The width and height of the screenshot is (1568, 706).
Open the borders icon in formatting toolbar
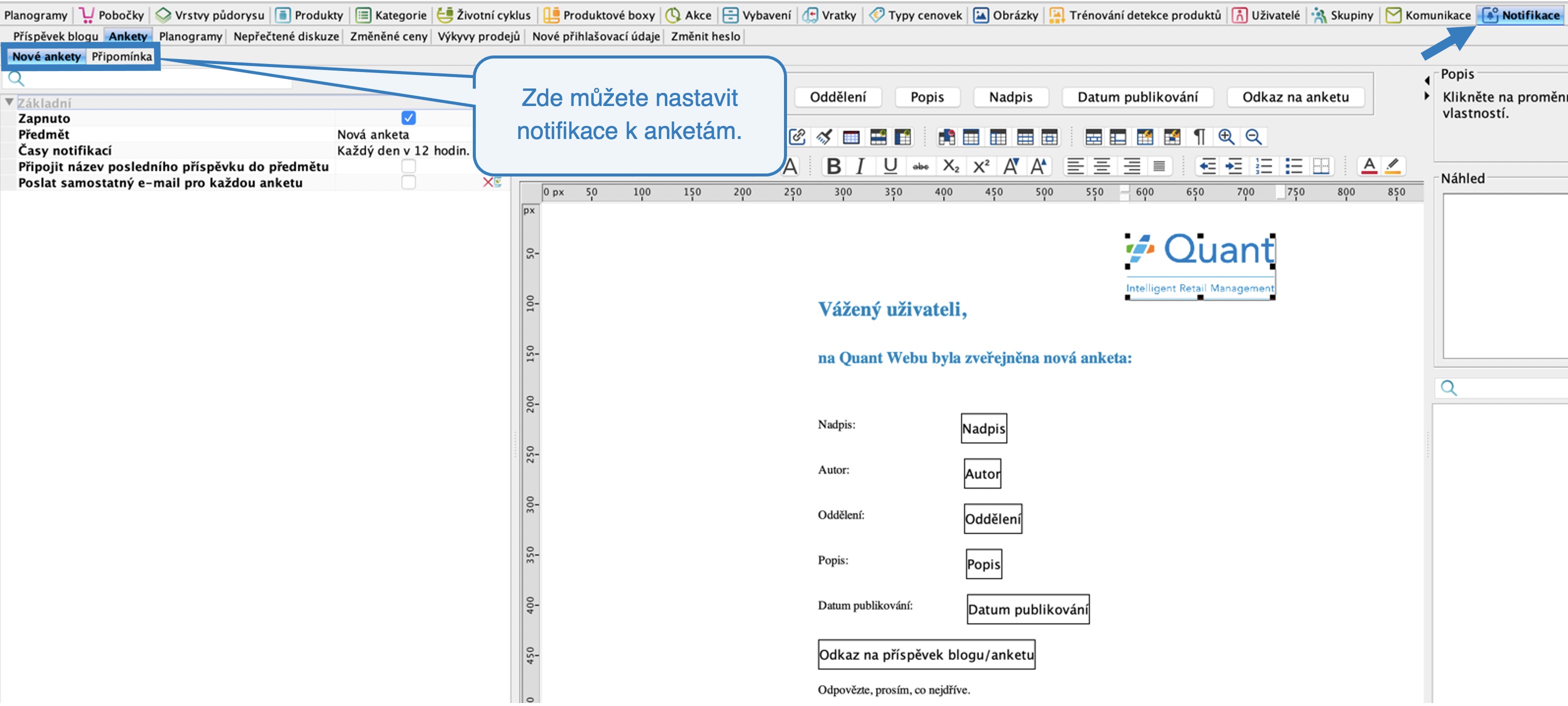(1321, 166)
